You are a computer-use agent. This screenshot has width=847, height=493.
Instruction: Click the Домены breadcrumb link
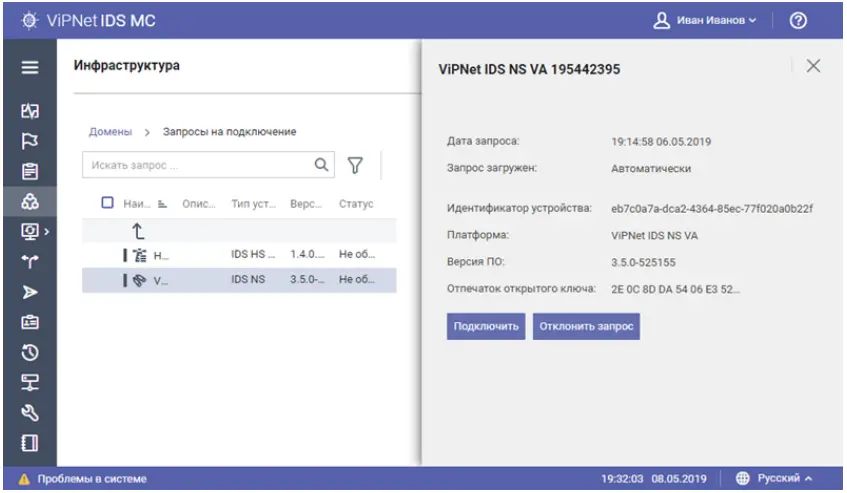[110, 132]
